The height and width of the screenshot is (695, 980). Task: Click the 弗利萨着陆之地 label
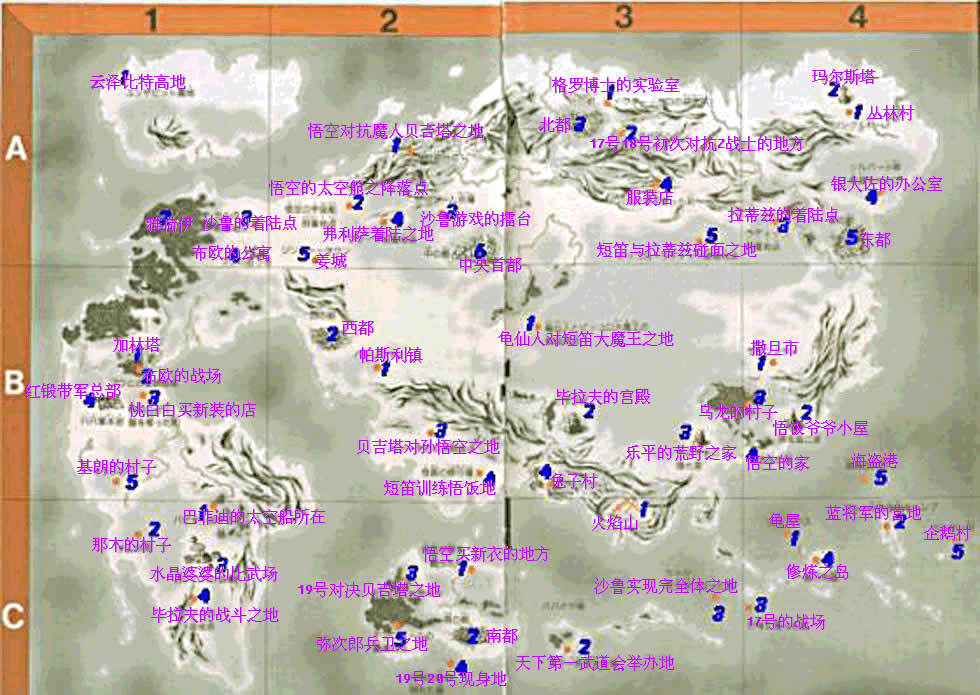[x=378, y=234]
